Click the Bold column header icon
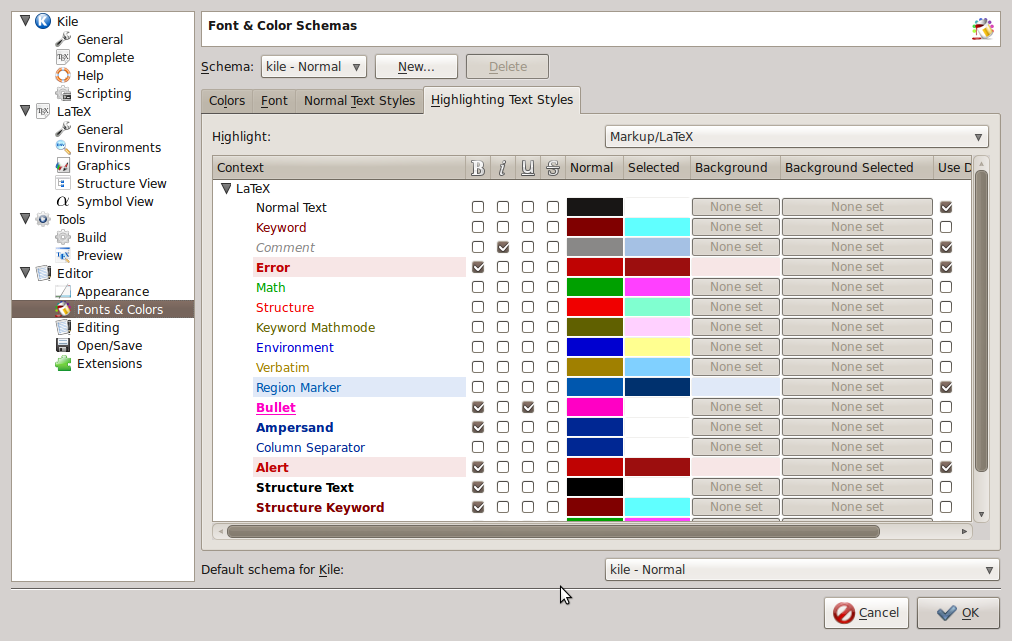The height and width of the screenshot is (641, 1012). tap(478, 168)
